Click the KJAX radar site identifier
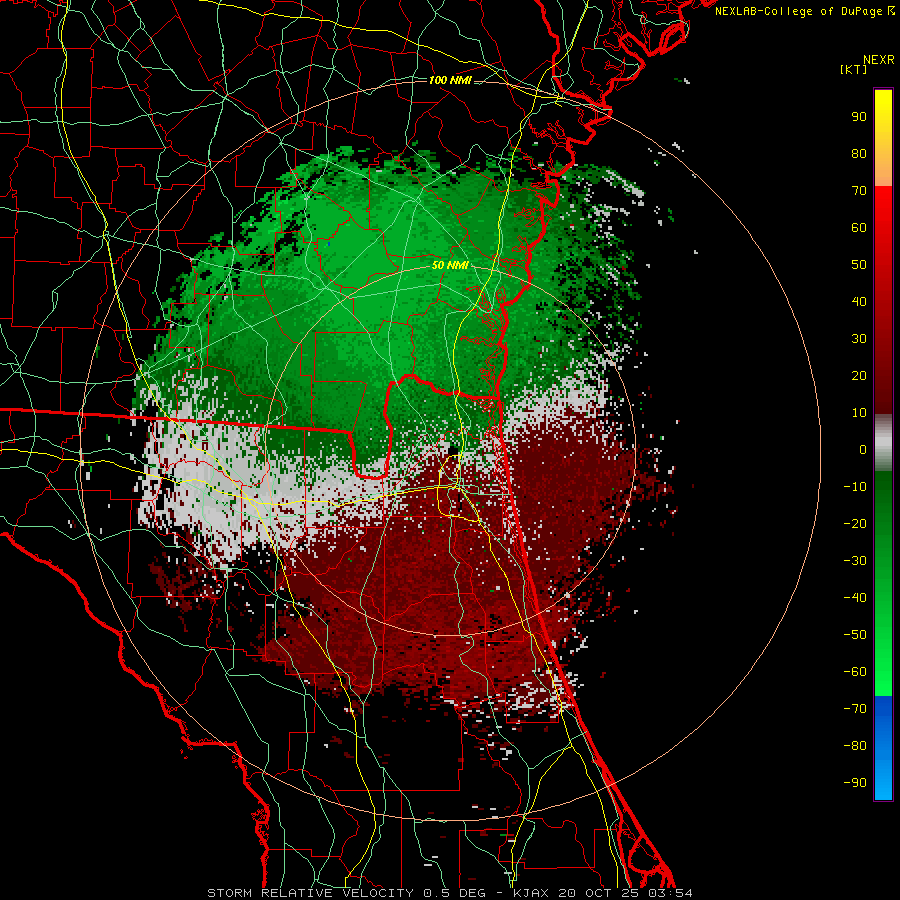Screen dimensions: 900x900 [530, 893]
